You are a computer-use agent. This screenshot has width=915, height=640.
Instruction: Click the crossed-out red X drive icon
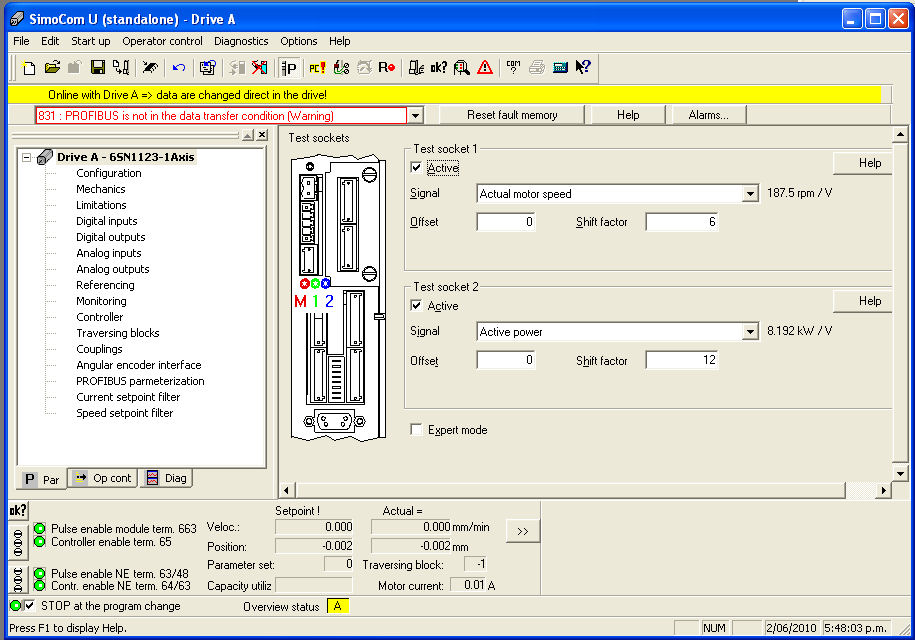point(260,68)
